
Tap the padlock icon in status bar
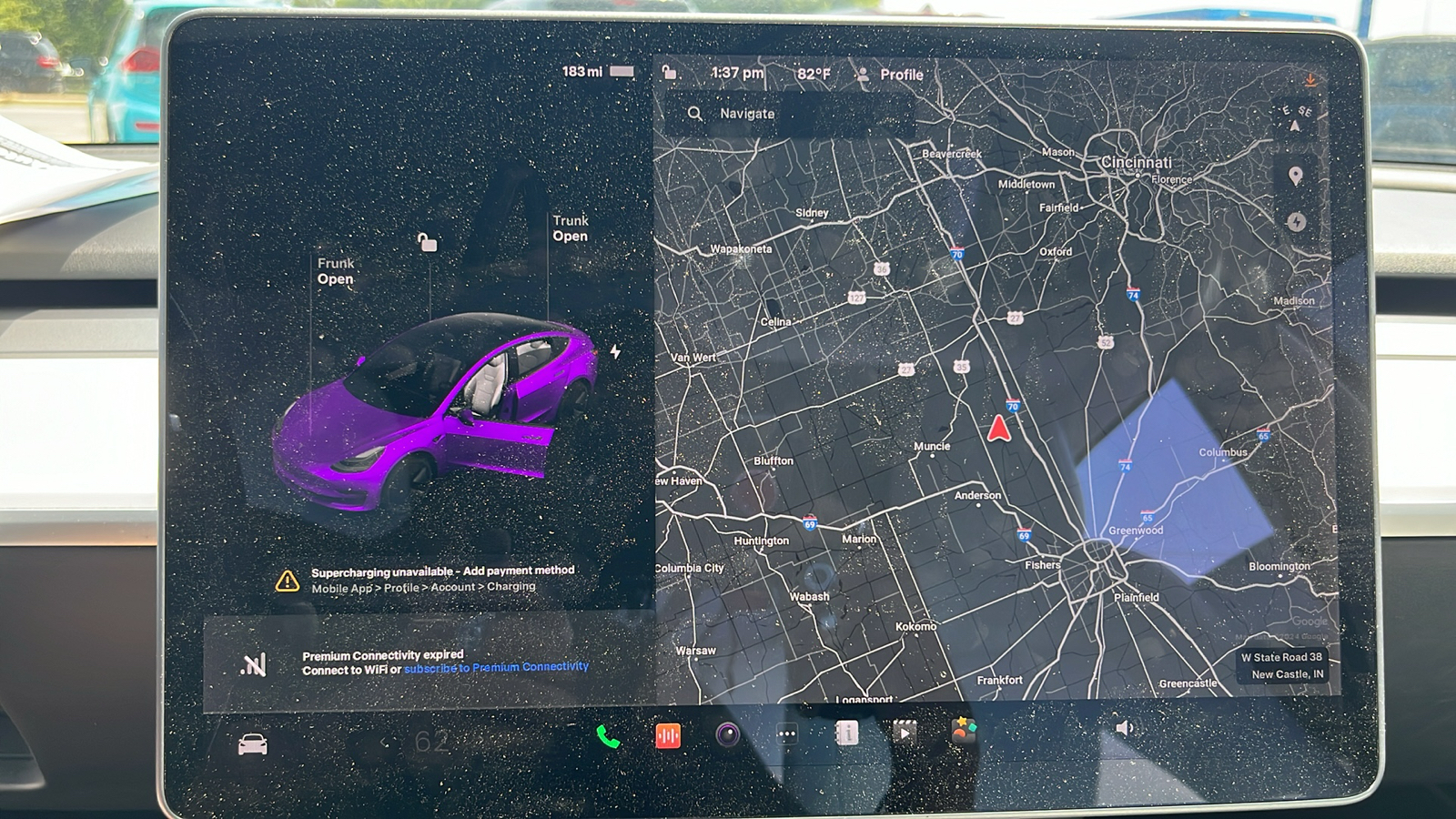(x=669, y=72)
